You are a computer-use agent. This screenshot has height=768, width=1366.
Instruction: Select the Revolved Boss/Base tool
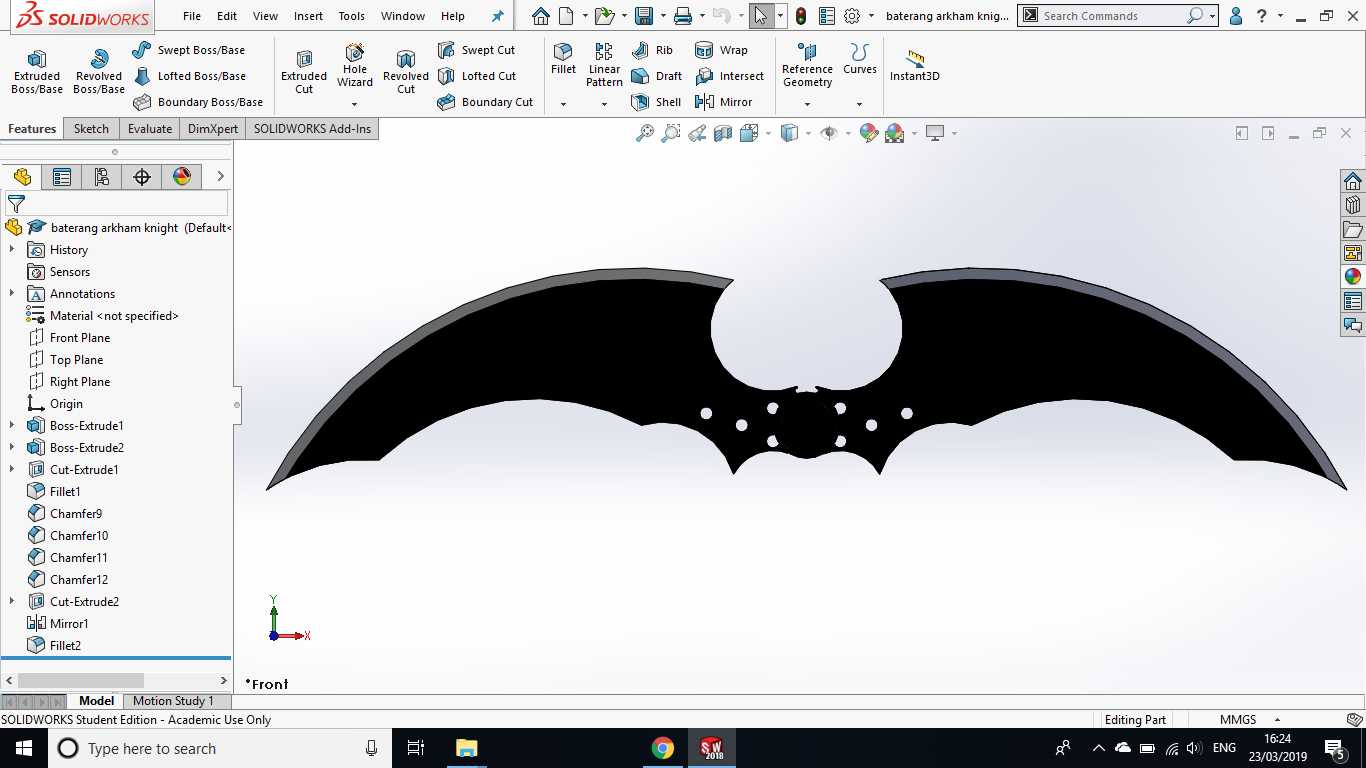[98, 72]
